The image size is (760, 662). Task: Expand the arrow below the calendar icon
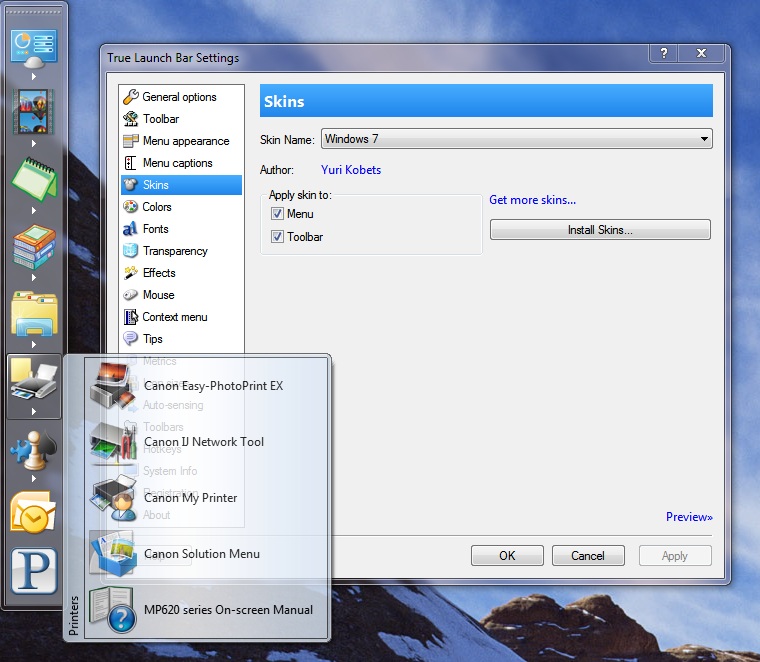pos(33,210)
